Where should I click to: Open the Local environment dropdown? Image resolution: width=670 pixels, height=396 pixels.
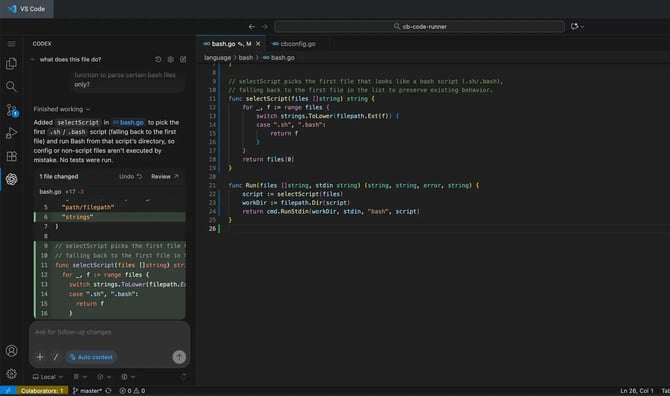pyautogui.click(x=48, y=377)
